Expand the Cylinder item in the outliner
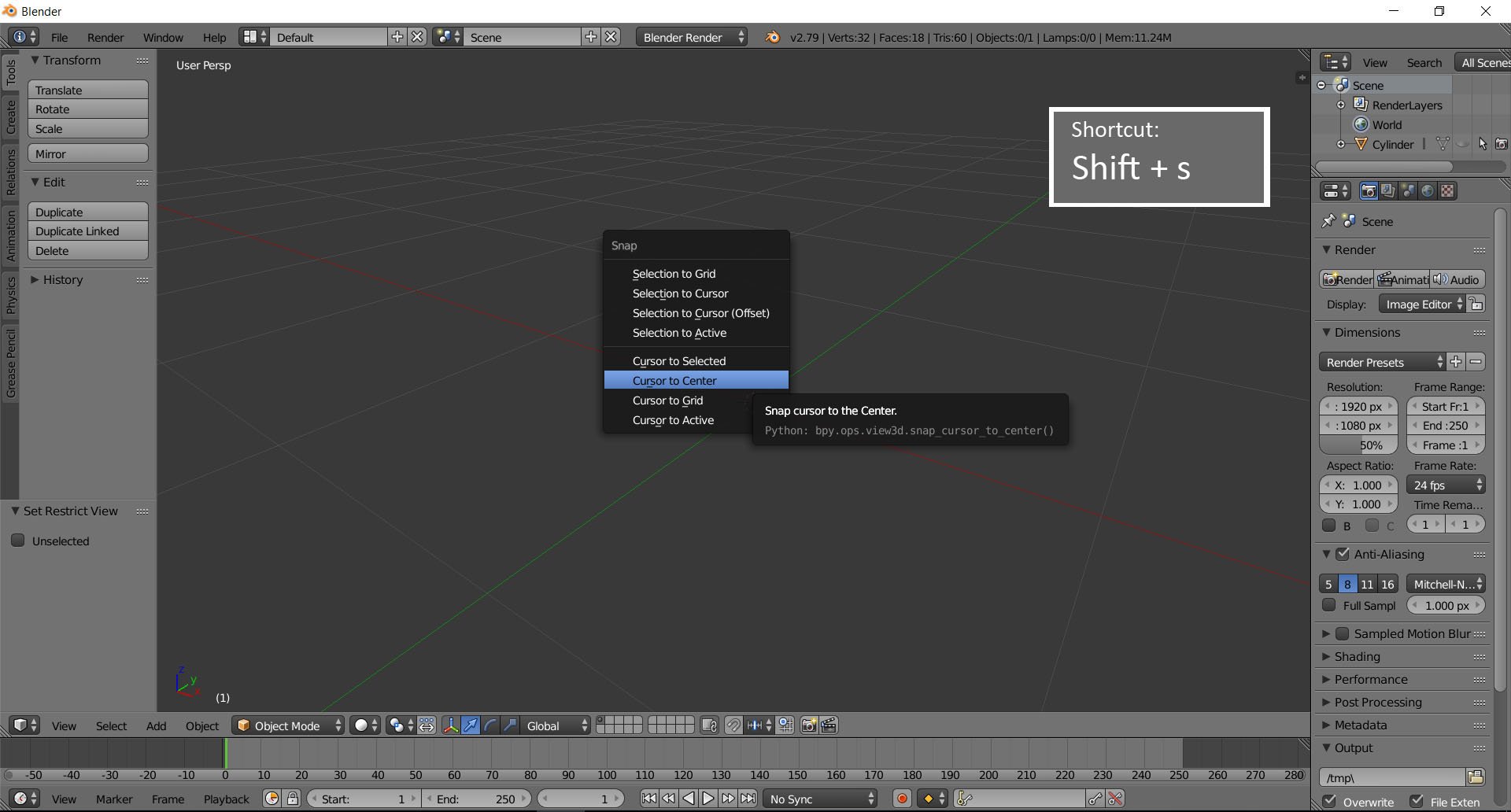The image size is (1511, 812). pos(1340,144)
